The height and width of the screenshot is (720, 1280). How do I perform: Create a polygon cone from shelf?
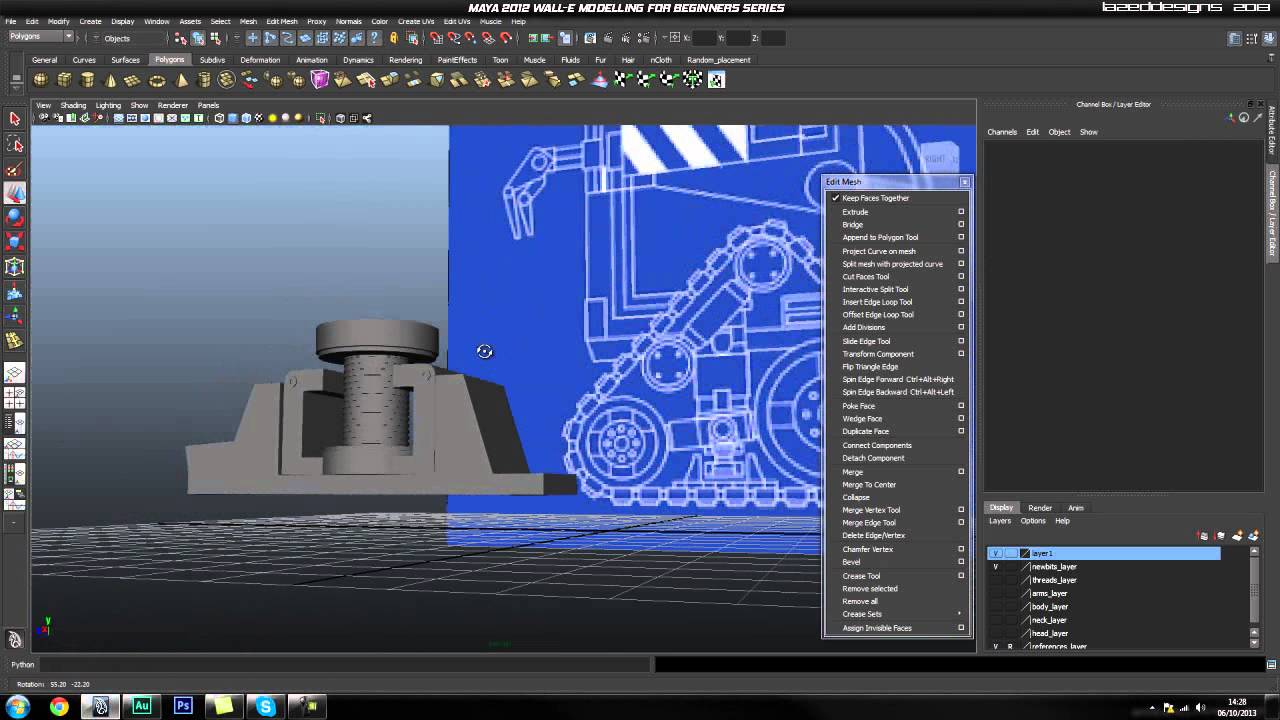(x=110, y=80)
